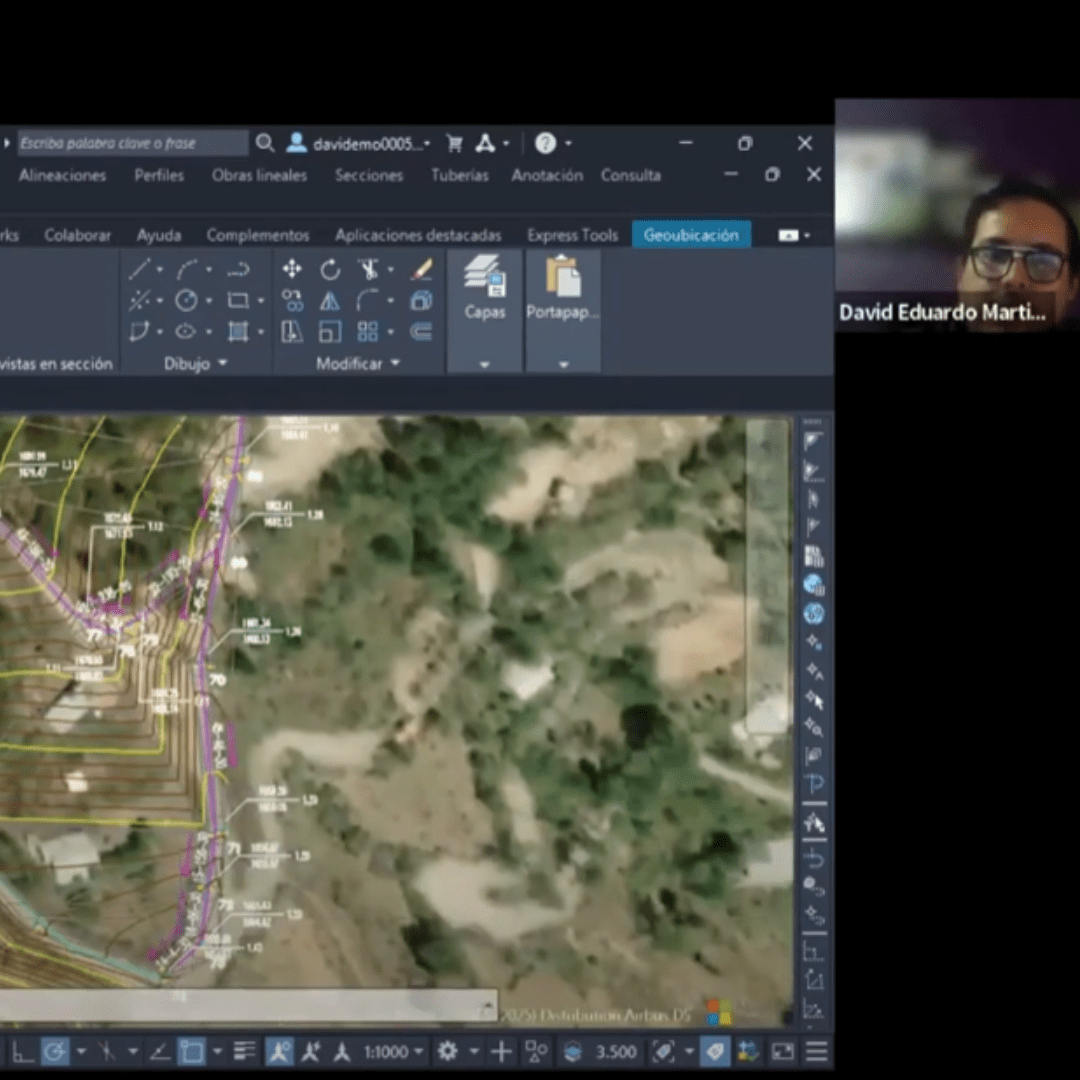
Task: Choose the Circle tool in Dibujo panel
Action: coord(187,300)
